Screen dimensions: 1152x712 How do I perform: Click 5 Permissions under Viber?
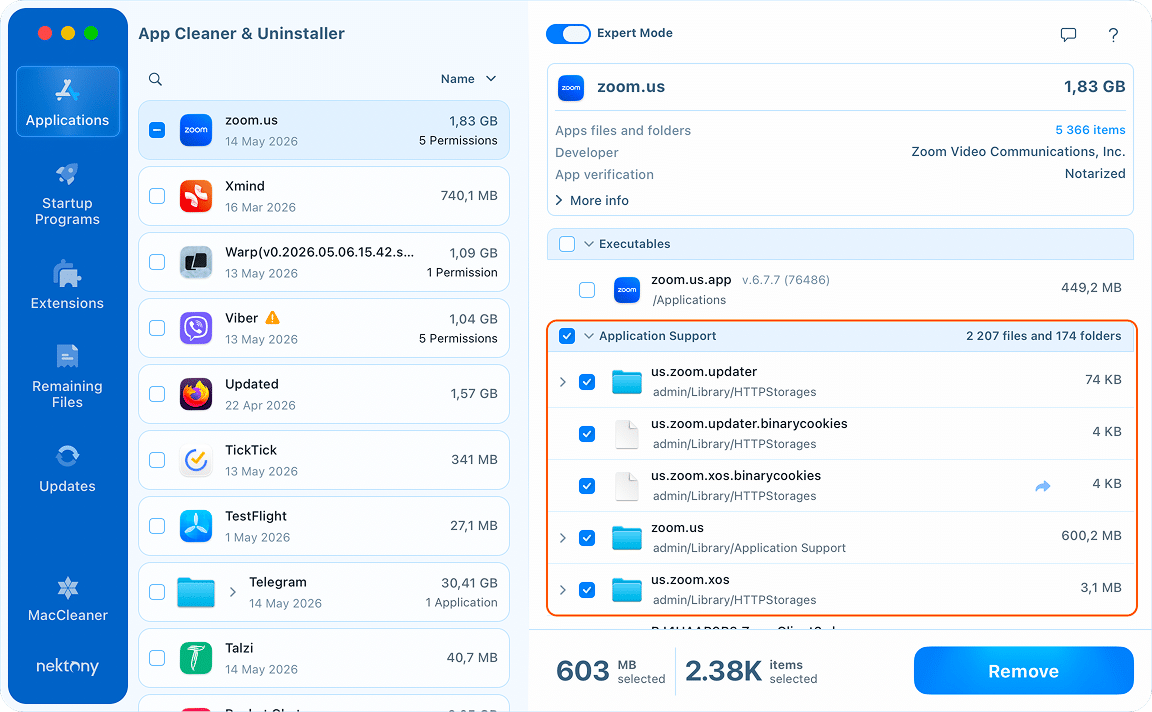[458, 339]
